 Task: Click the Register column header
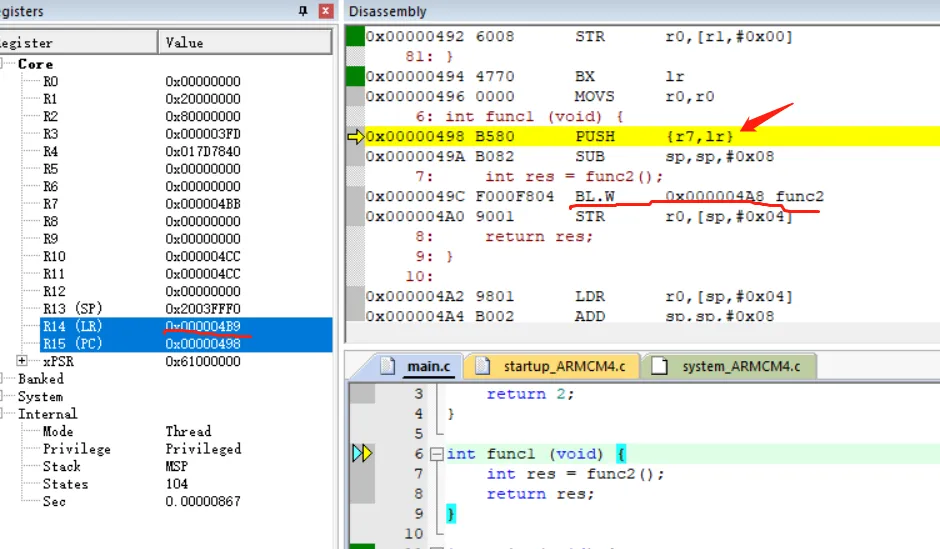[40, 42]
